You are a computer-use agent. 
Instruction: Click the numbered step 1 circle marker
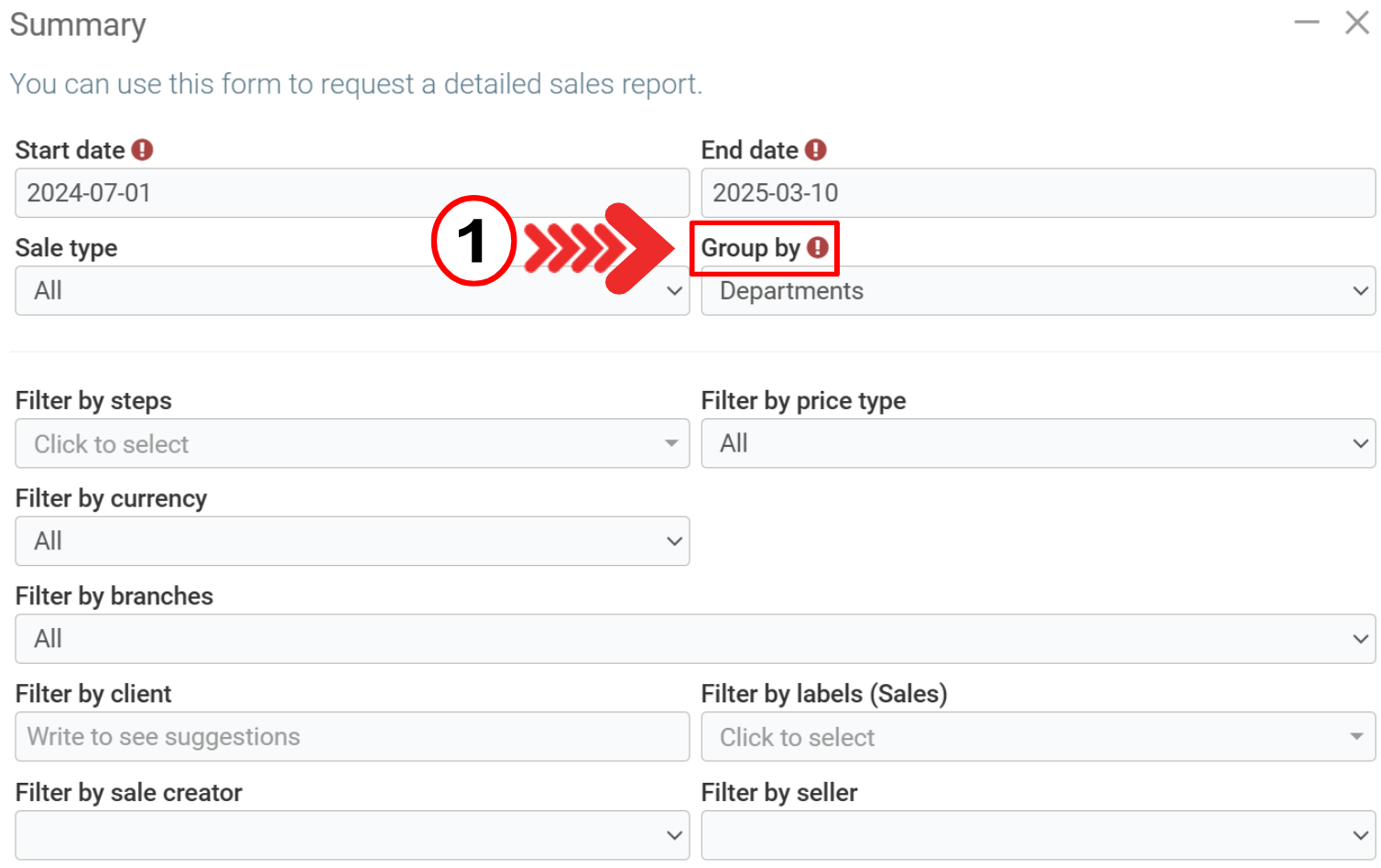[473, 242]
